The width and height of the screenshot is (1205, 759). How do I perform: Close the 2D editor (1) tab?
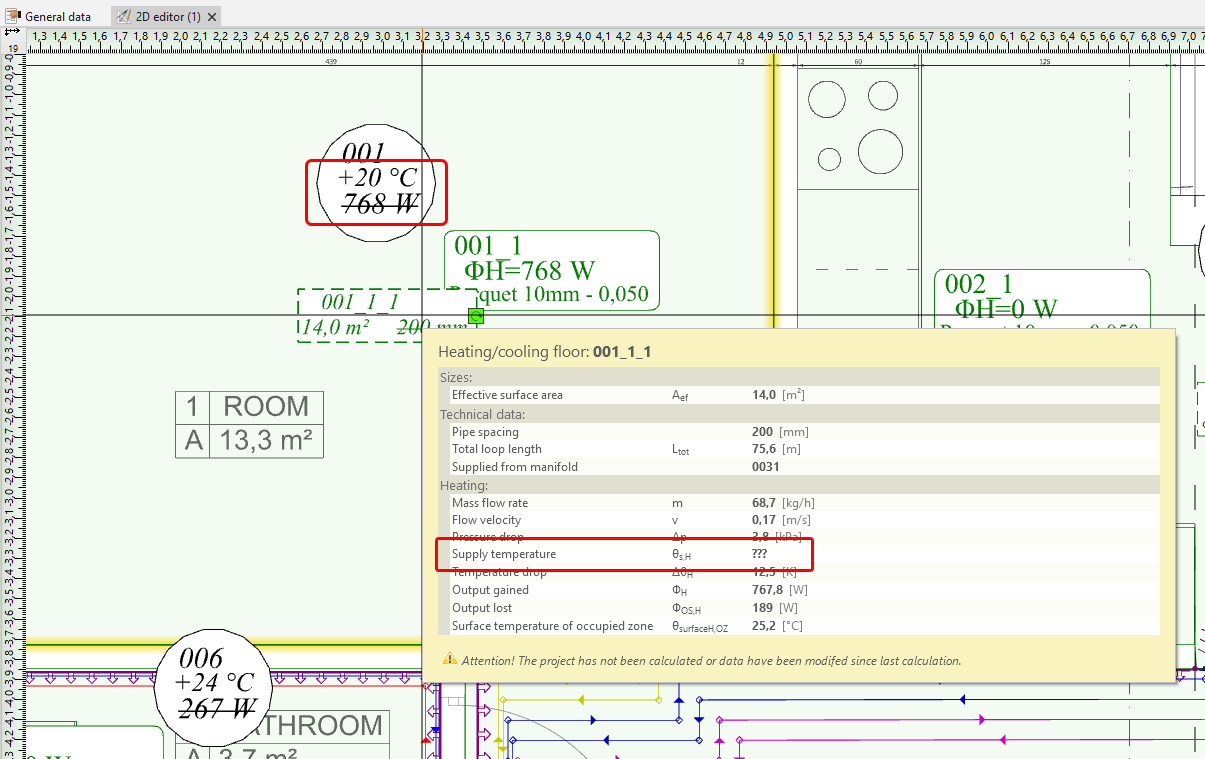[x=213, y=17]
